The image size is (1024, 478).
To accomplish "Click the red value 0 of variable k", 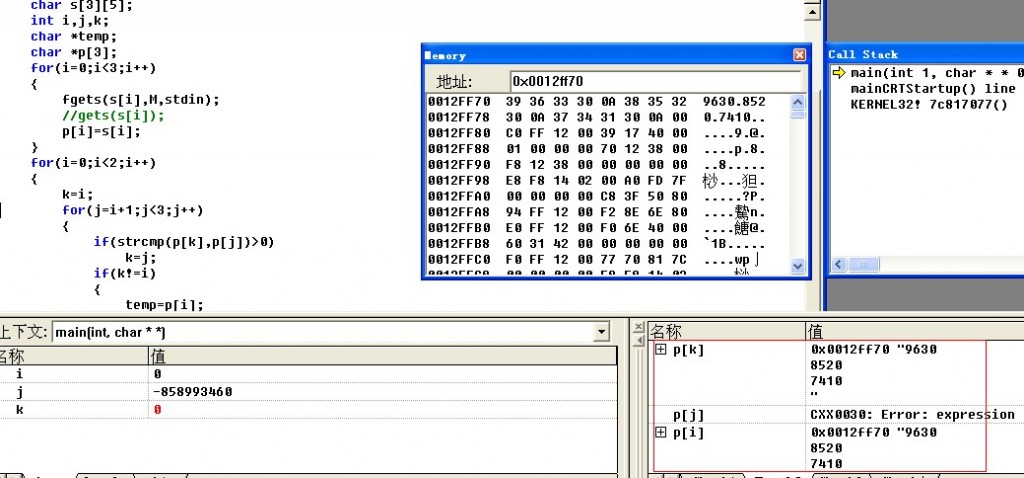I will tap(157, 409).
